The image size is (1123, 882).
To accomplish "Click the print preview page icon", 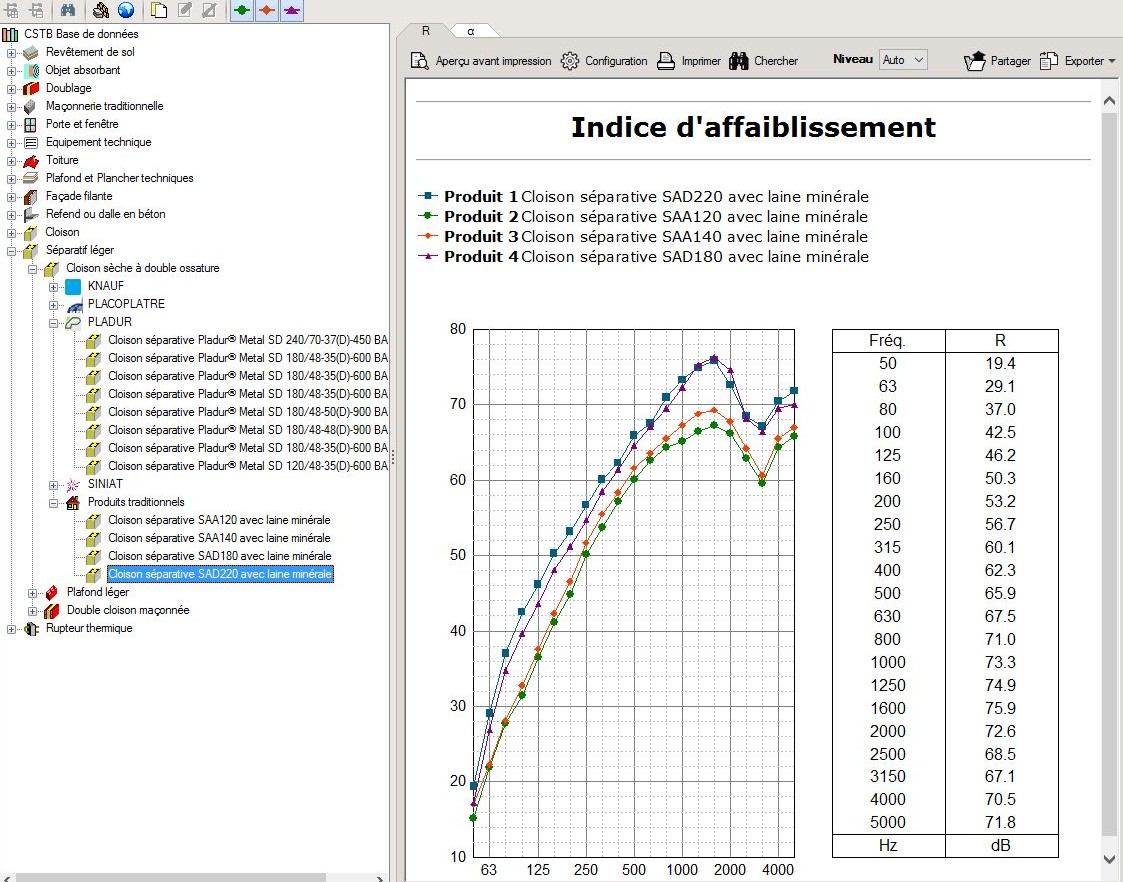I will [x=420, y=61].
